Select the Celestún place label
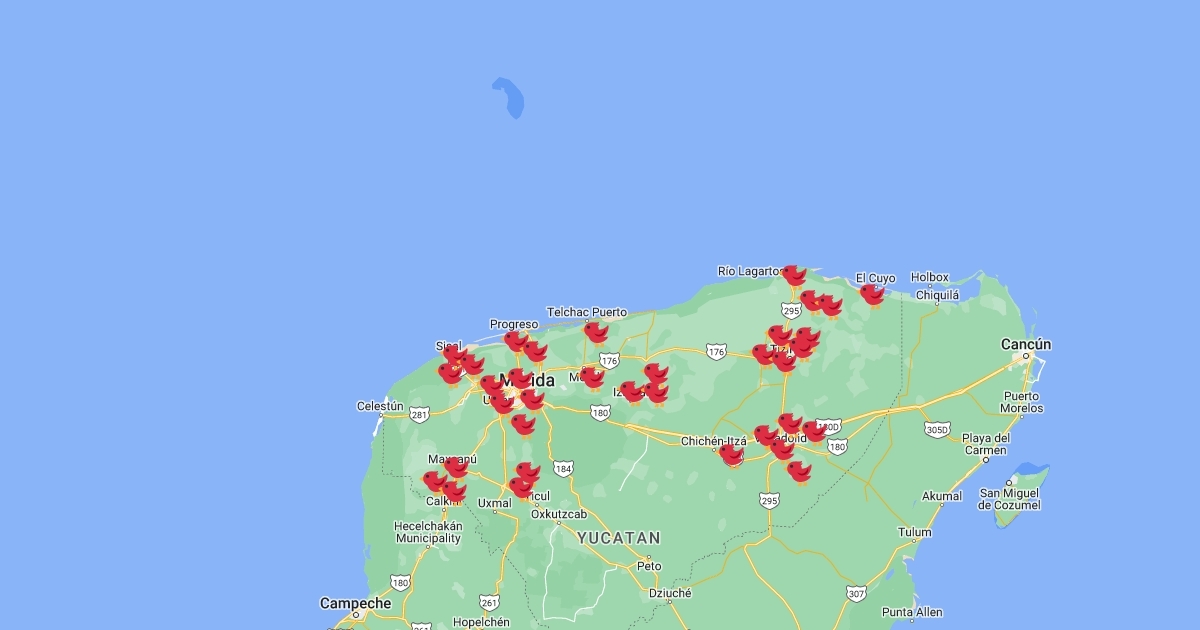 click(380, 406)
